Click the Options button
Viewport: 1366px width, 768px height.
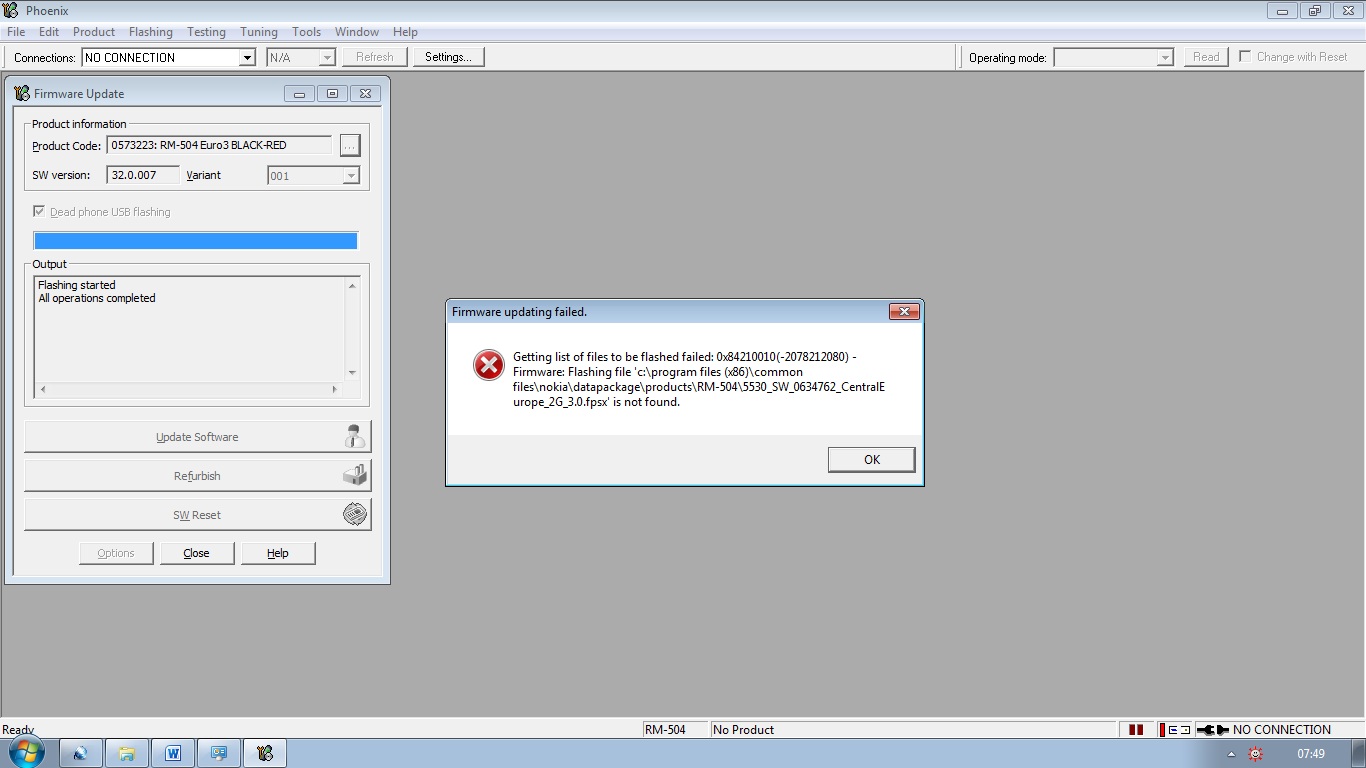(x=116, y=553)
